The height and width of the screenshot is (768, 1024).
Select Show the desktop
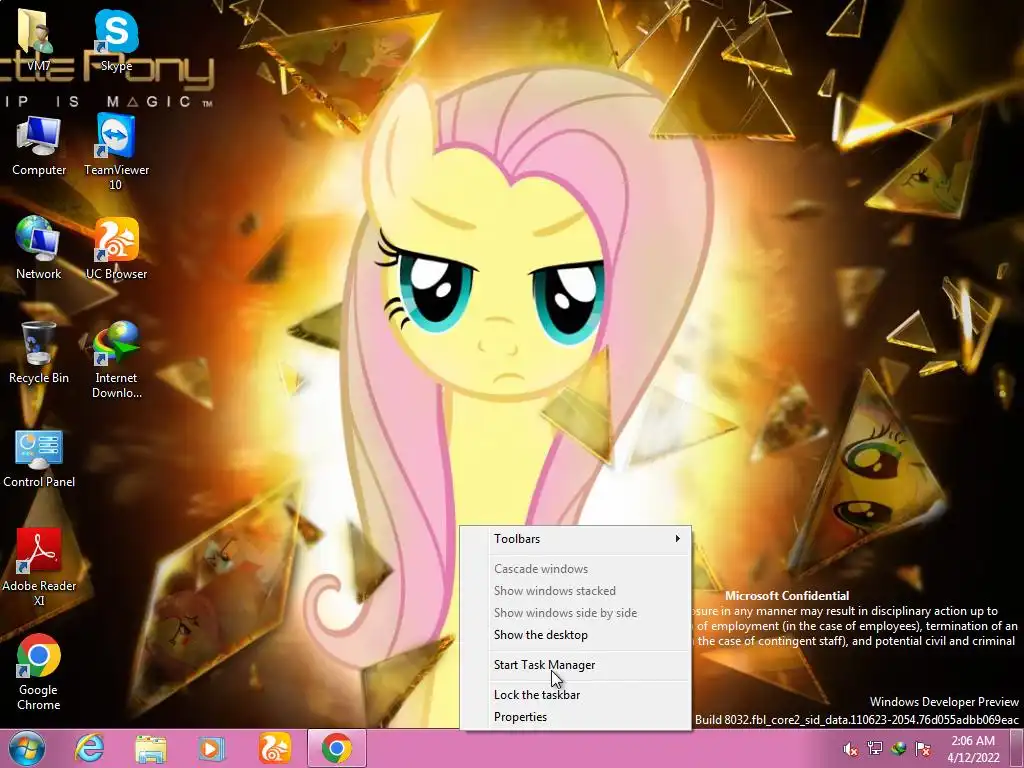tap(575, 635)
